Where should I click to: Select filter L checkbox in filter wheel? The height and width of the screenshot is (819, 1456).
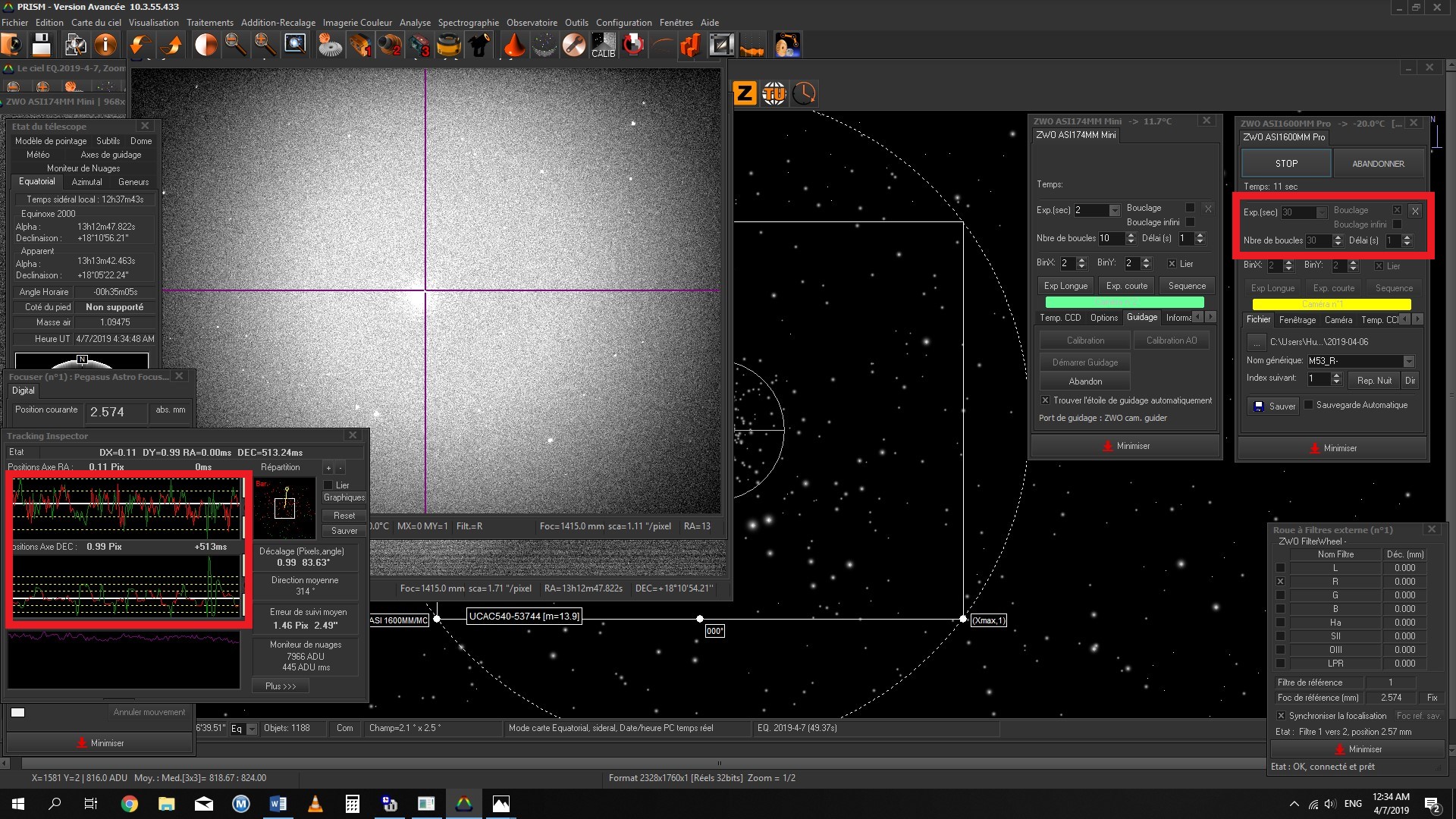1280,568
